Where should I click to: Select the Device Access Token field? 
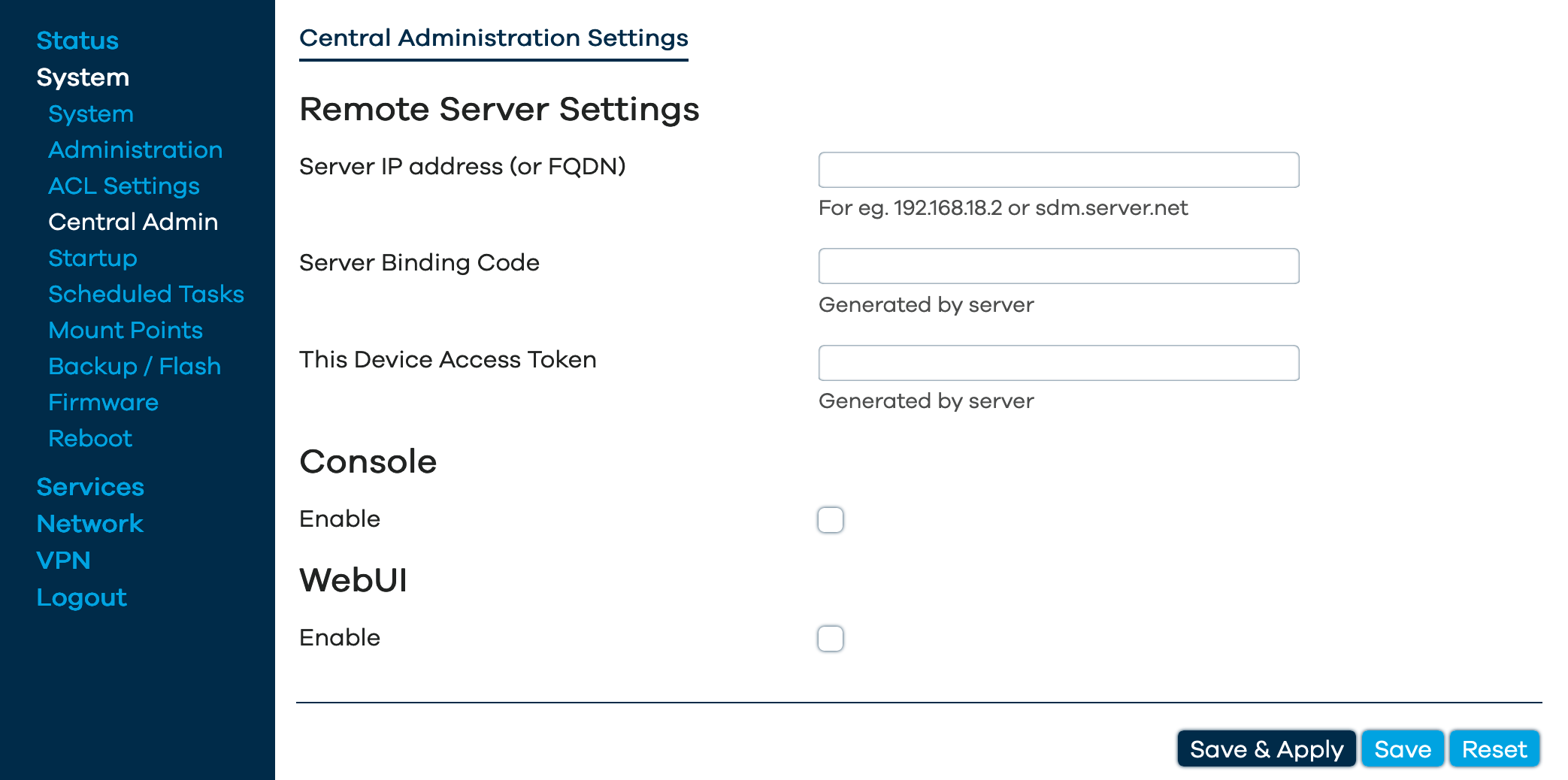click(x=1058, y=363)
